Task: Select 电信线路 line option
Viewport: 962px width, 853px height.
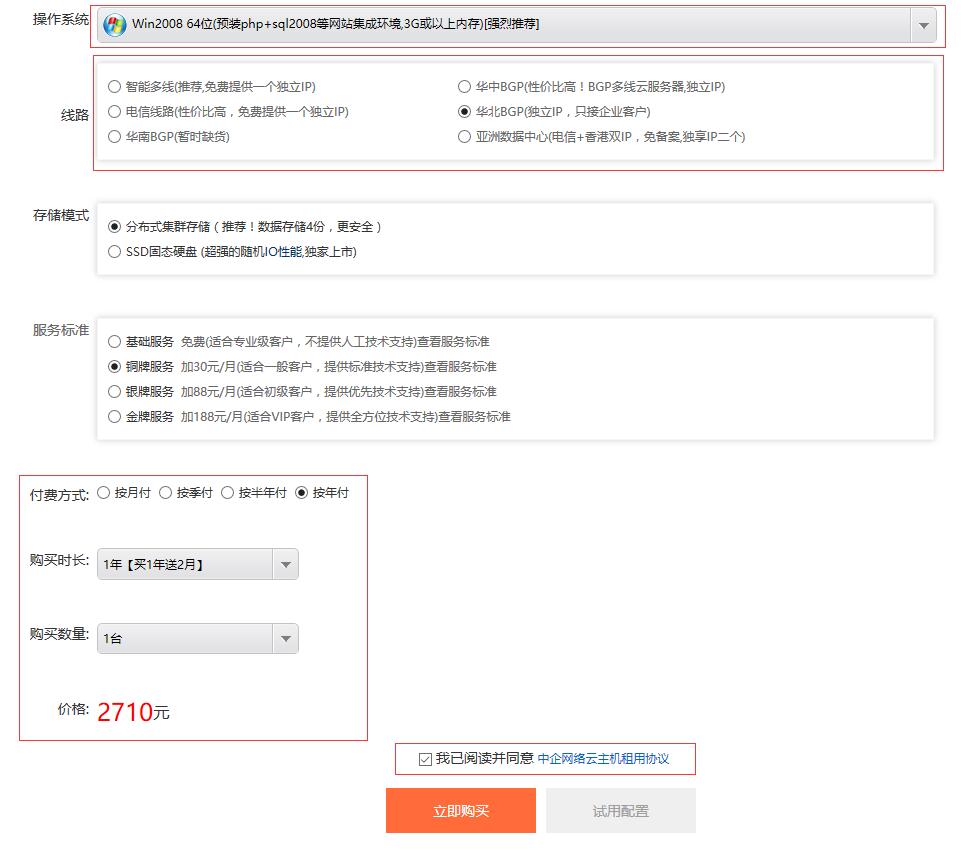Action: [x=115, y=112]
